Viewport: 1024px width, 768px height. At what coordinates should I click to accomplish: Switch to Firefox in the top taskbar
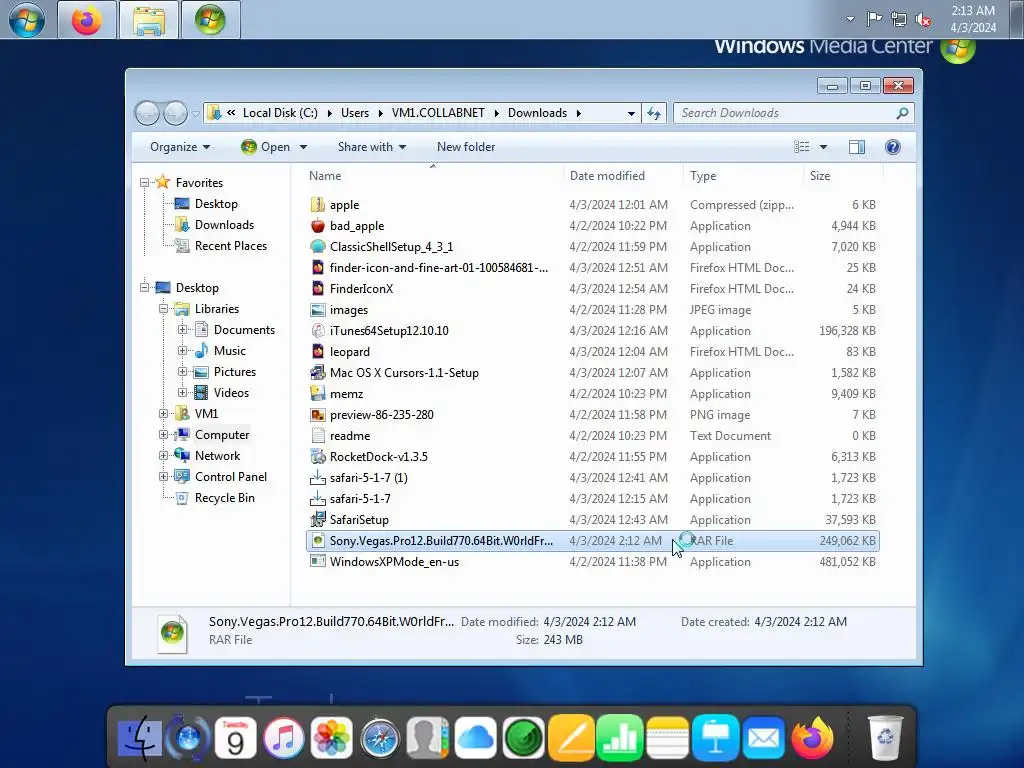pos(86,20)
